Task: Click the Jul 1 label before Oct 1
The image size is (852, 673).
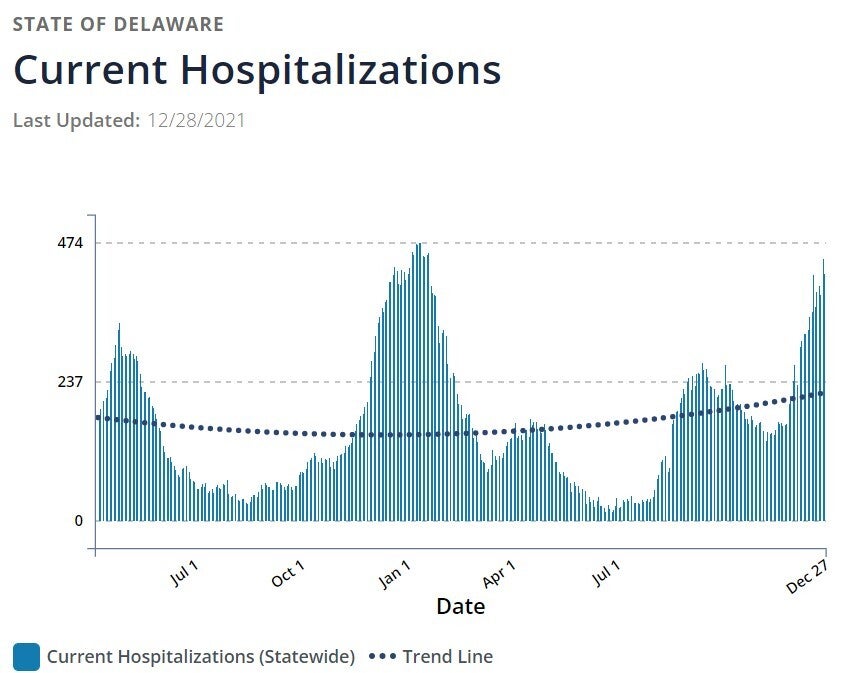Action: pyautogui.click(x=183, y=575)
